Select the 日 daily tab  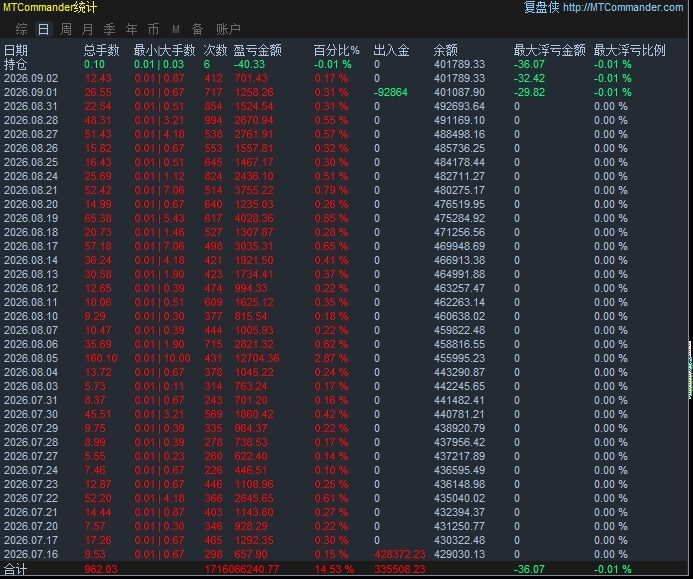point(43,29)
